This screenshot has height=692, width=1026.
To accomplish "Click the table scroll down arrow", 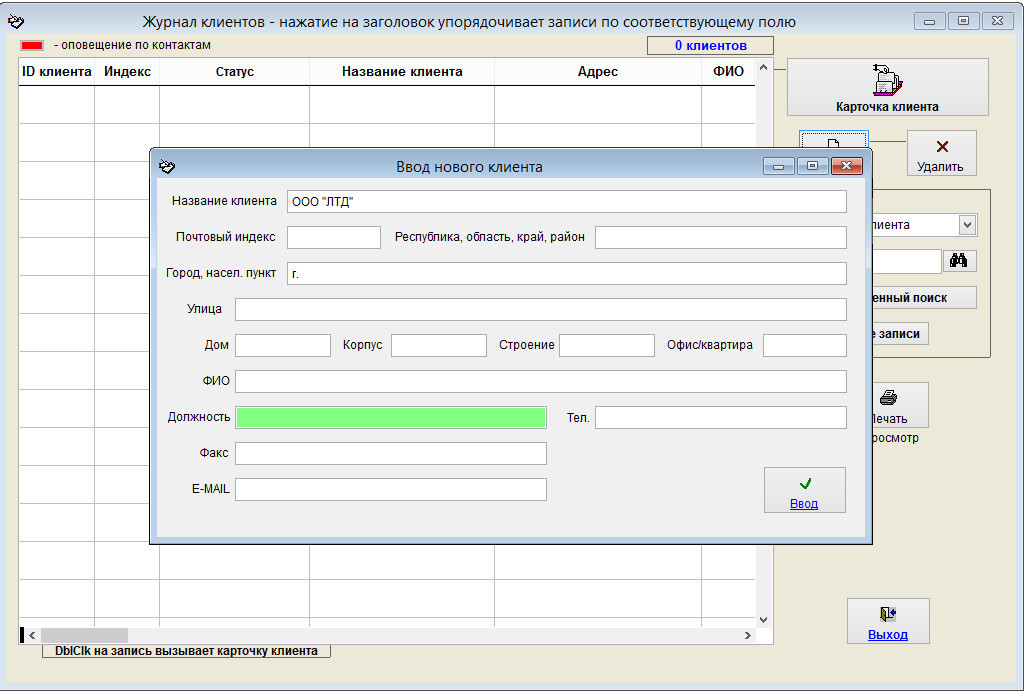I will pos(764,620).
